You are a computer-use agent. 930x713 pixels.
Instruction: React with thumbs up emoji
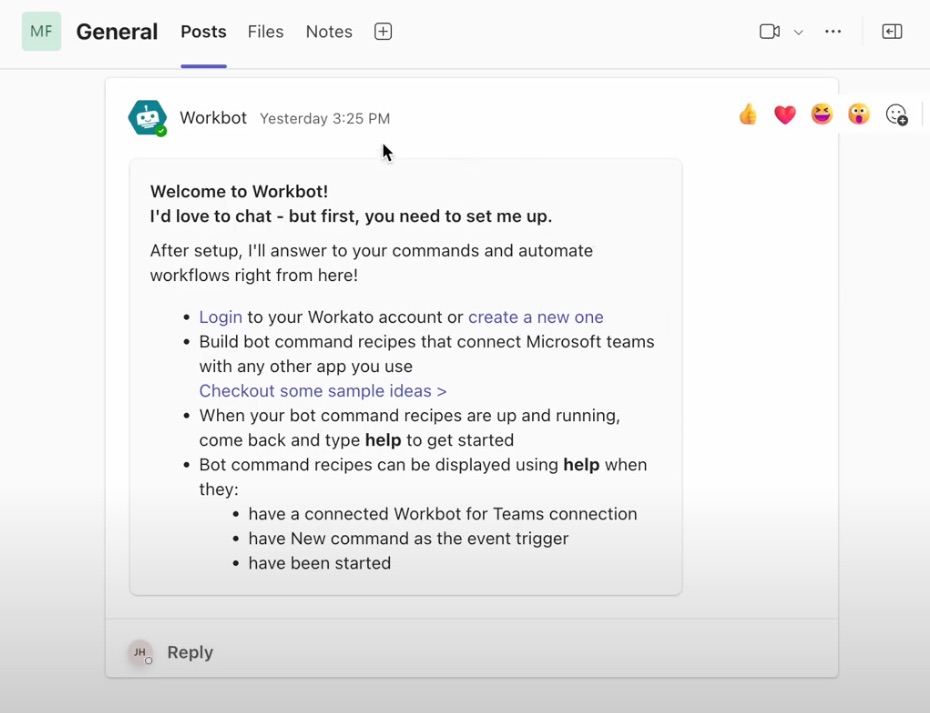coord(748,115)
